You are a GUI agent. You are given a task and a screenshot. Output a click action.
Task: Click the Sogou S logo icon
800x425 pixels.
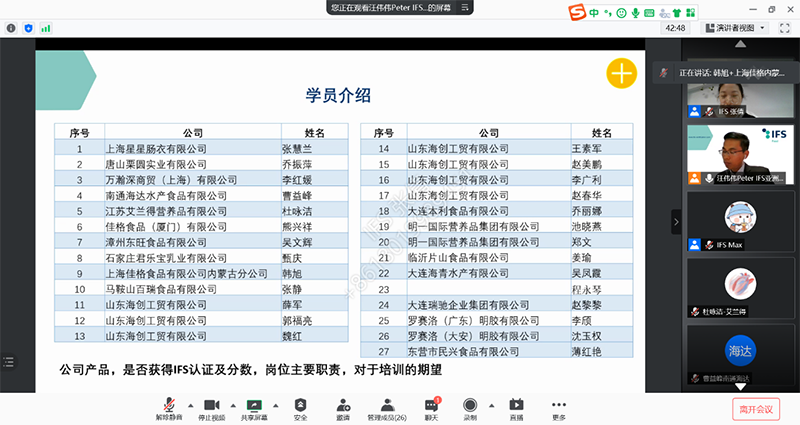click(577, 12)
